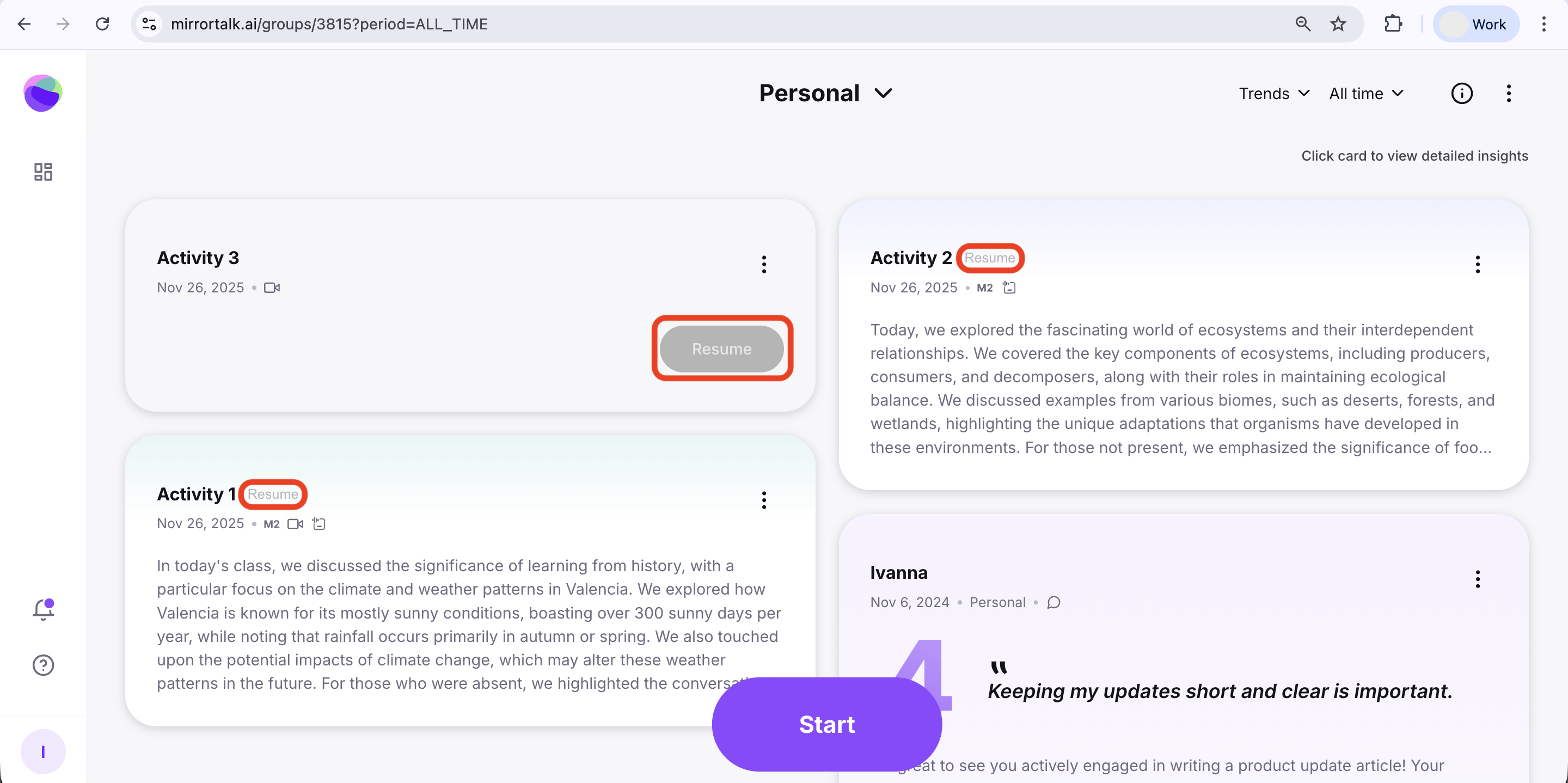Open the All time period dropdown
The height and width of the screenshot is (783, 1568).
pyautogui.click(x=1366, y=93)
